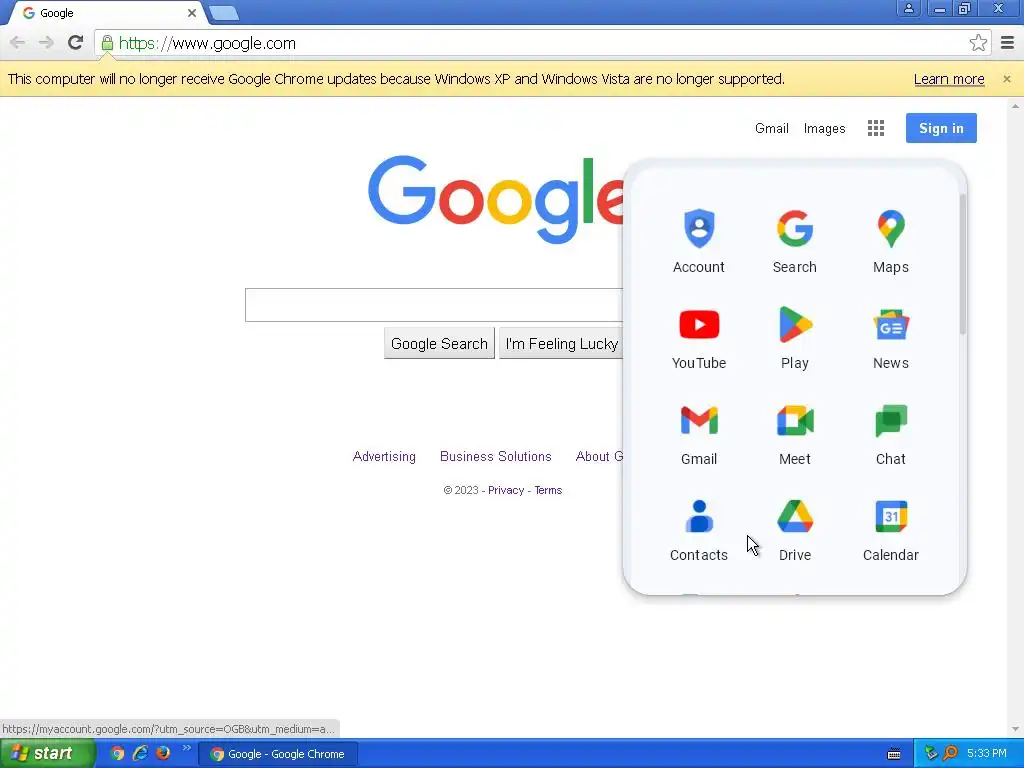Click the on-screen keyboard tray icon
This screenshot has height=768, width=1024.
click(x=894, y=754)
